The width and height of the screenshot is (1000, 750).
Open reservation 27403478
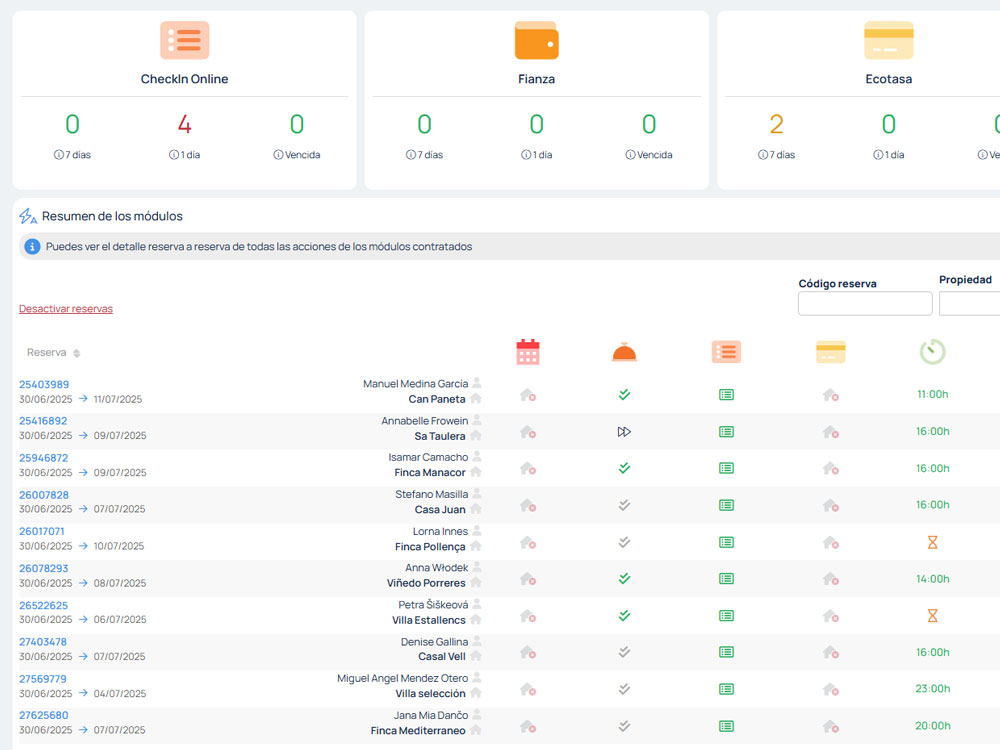coord(43,642)
